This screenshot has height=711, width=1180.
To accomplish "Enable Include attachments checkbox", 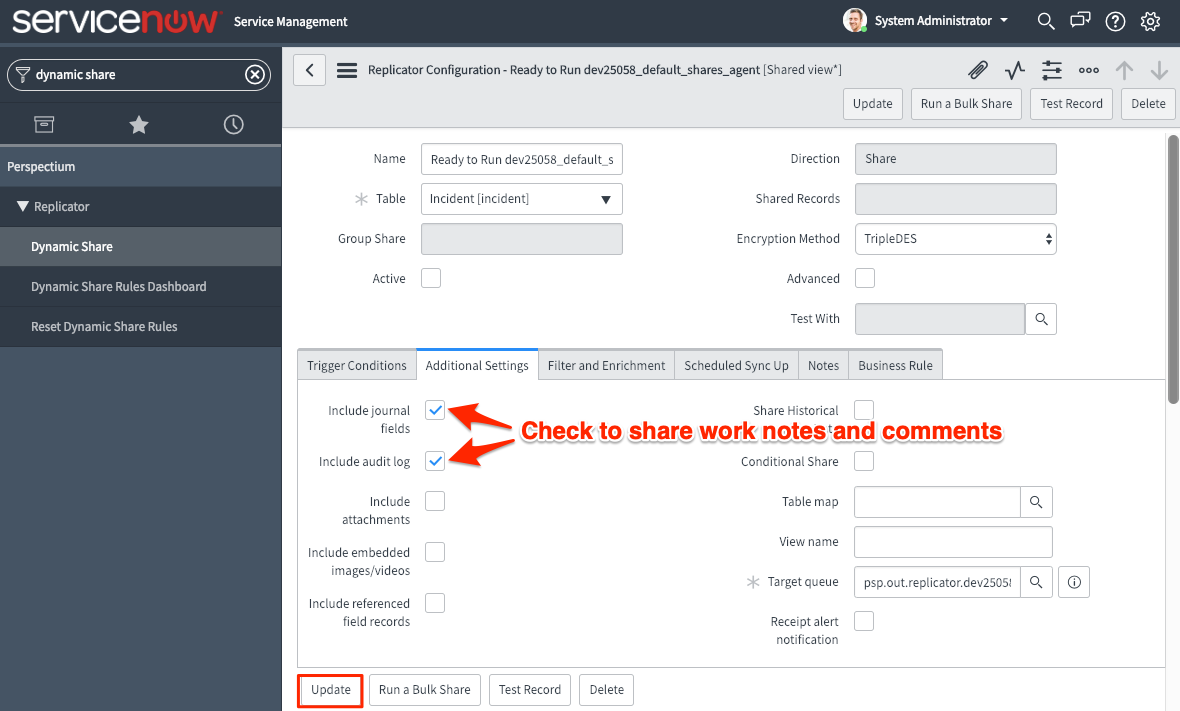I will 435,501.
